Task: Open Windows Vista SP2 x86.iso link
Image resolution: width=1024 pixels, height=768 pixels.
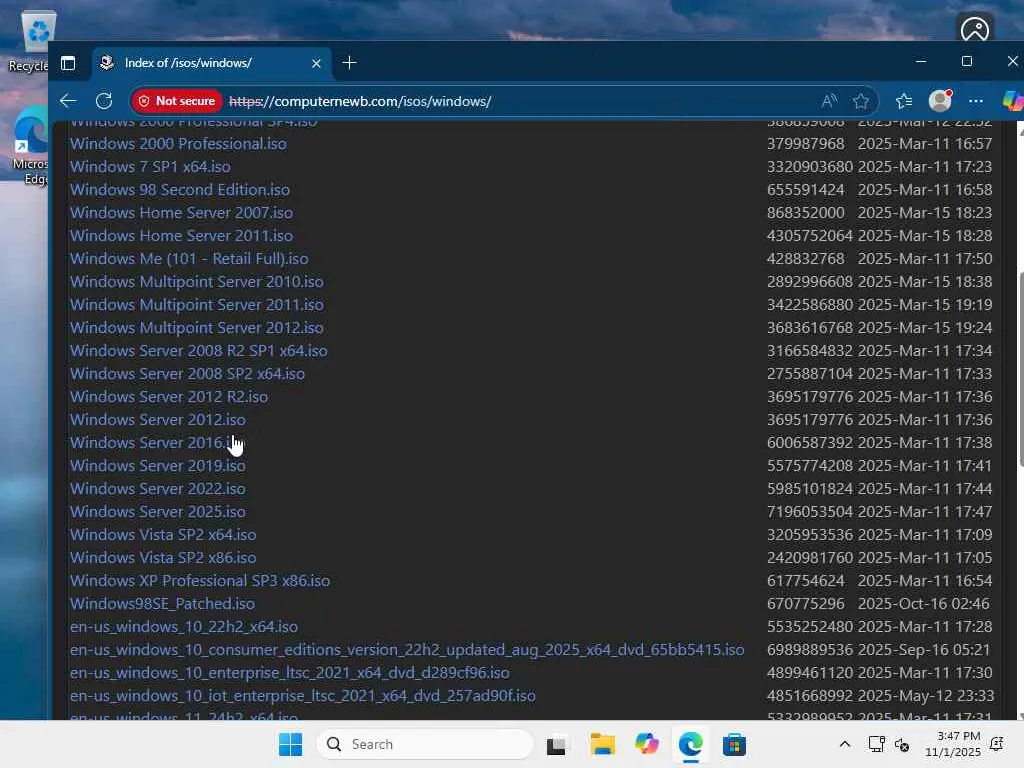Action: [163, 558]
